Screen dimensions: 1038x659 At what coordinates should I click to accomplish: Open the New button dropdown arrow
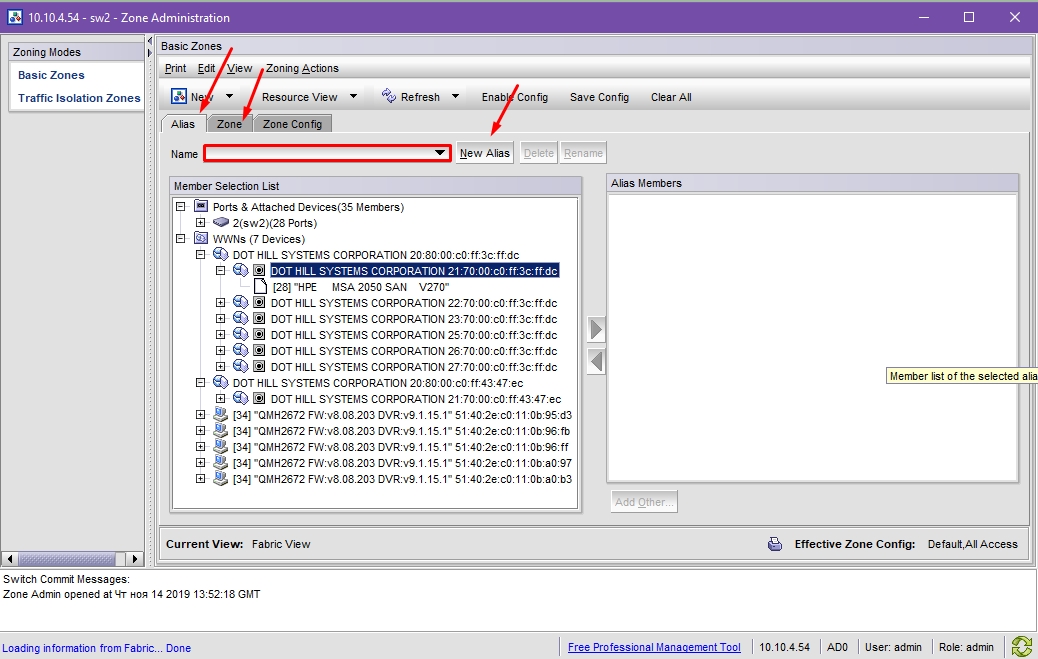click(x=230, y=97)
